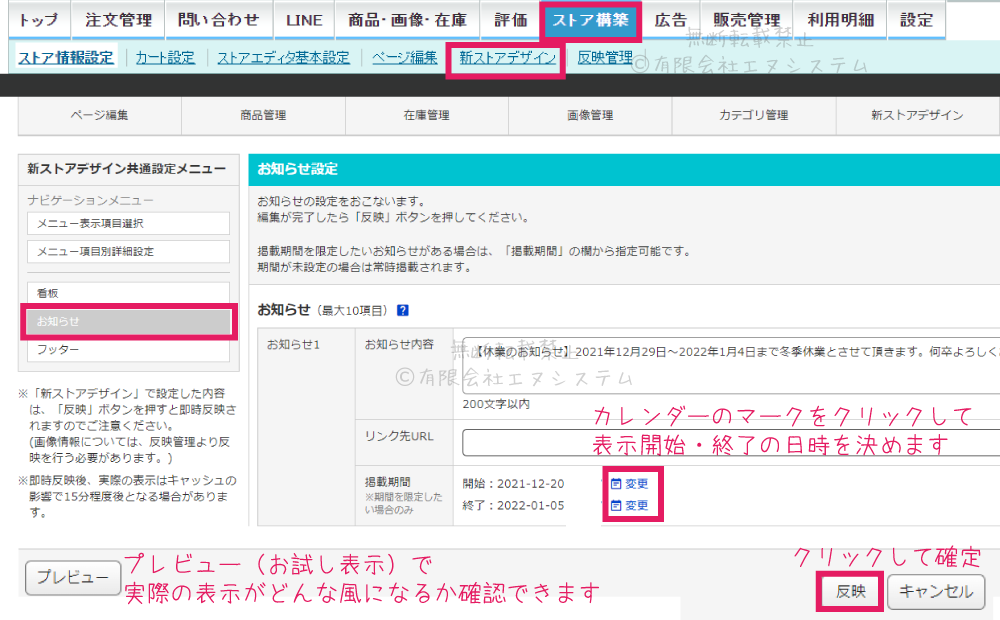
Task: Select フッター in the sidebar menu
Action: (x=128, y=350)
